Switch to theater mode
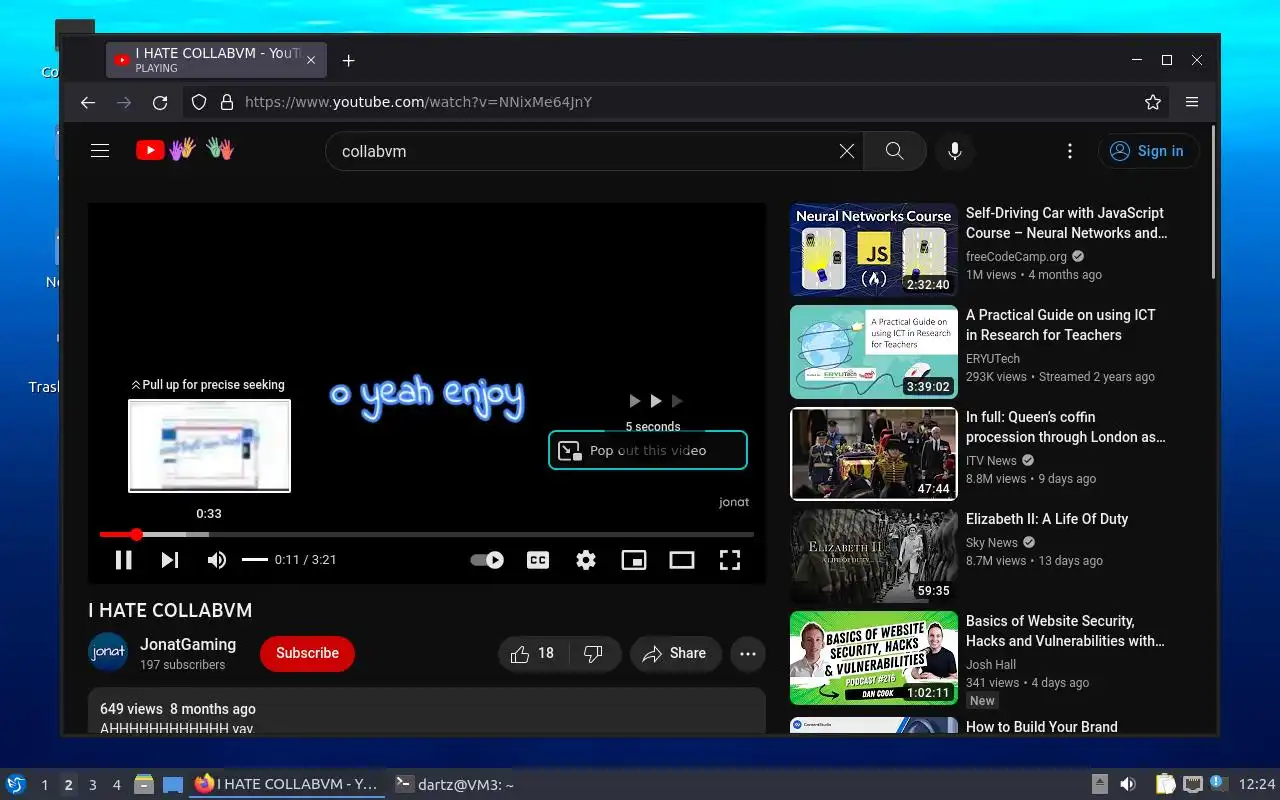Image resolution: width=1280 pixels, height=800 pixels. click(682, 560)
